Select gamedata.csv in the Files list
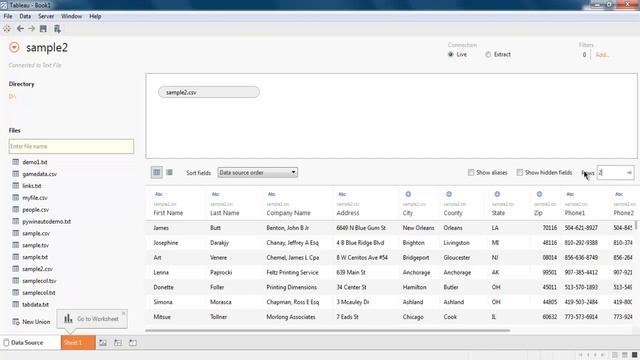The height and width of the screenshot is (360, 640). tap(40, 174)
